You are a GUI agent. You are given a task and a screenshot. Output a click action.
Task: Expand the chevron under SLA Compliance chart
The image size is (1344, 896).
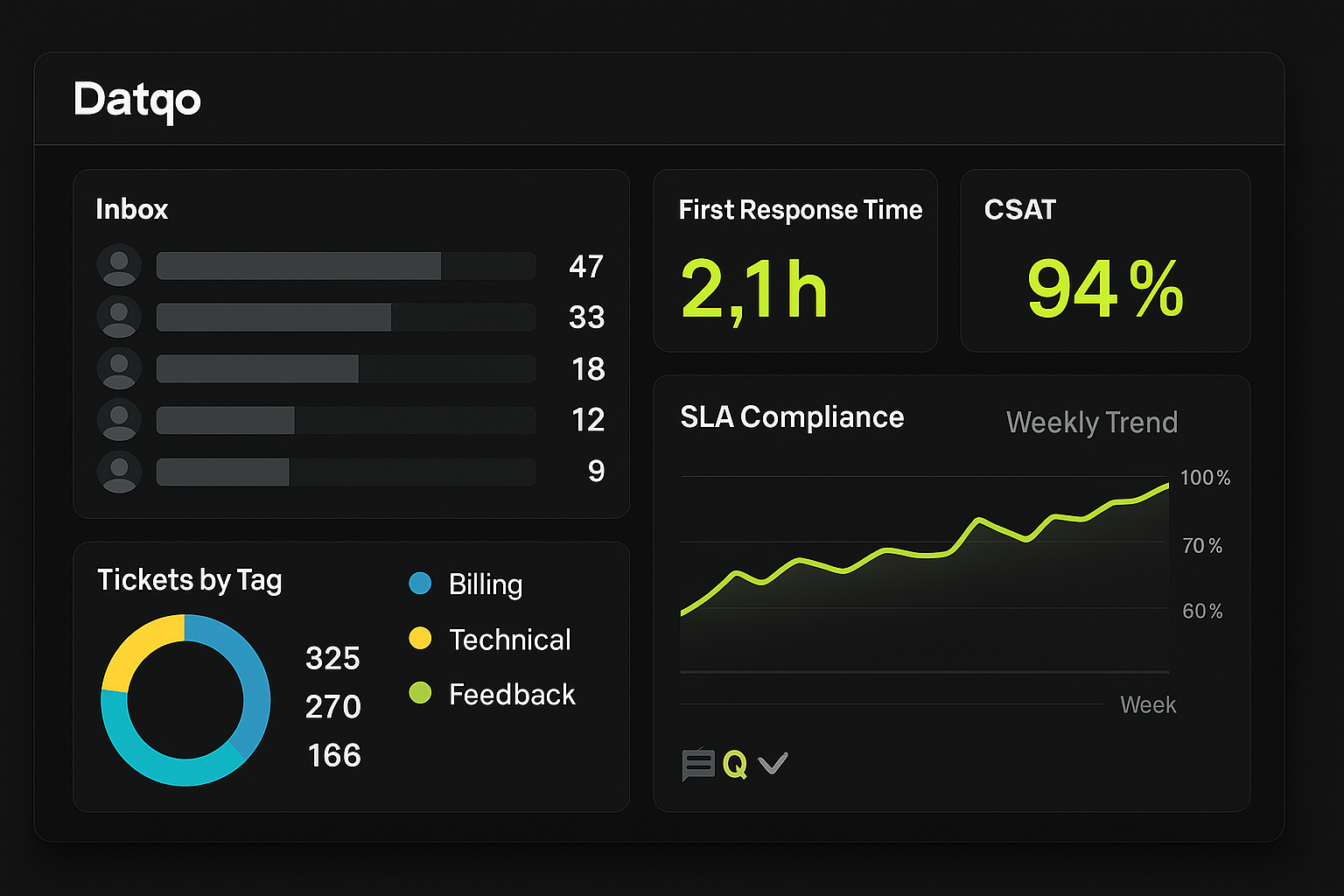pos(772,763)
